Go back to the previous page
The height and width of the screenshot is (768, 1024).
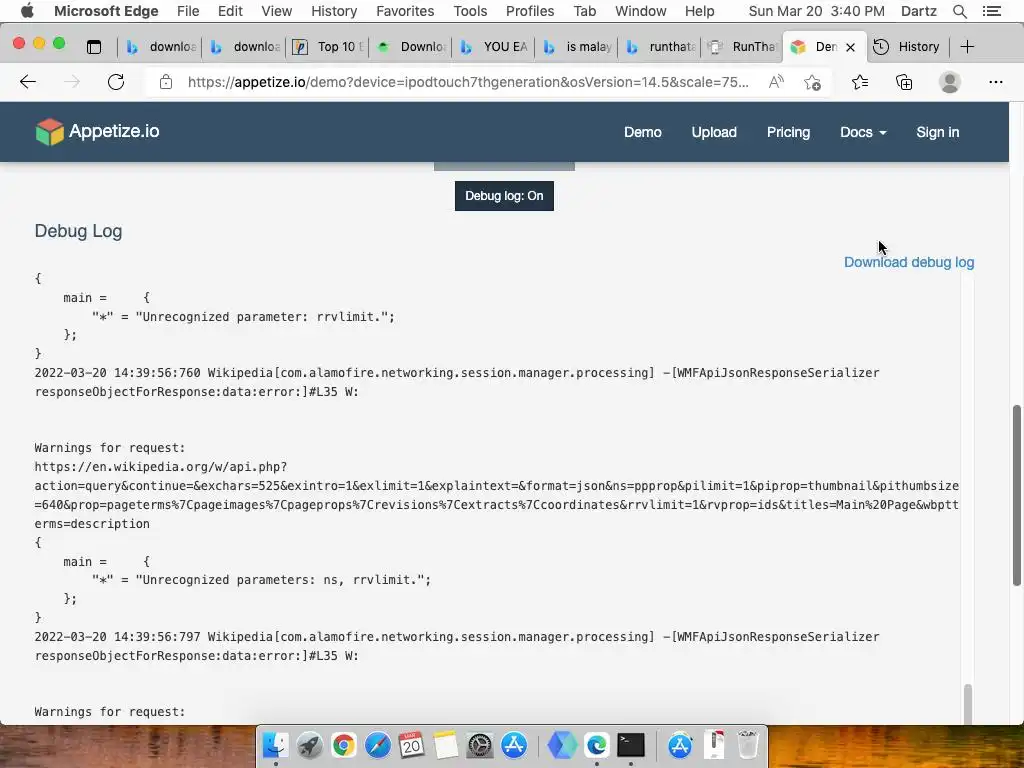click(28, 82)
